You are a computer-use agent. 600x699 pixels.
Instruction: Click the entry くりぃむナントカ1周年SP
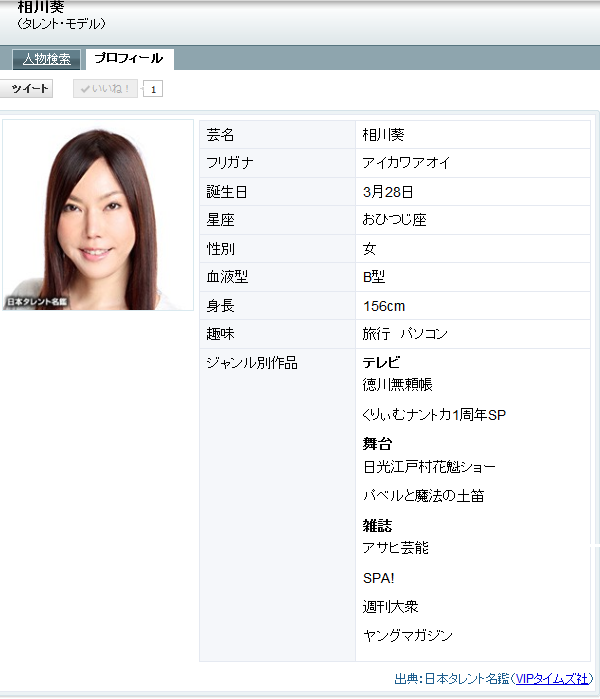tap(434, 415)
